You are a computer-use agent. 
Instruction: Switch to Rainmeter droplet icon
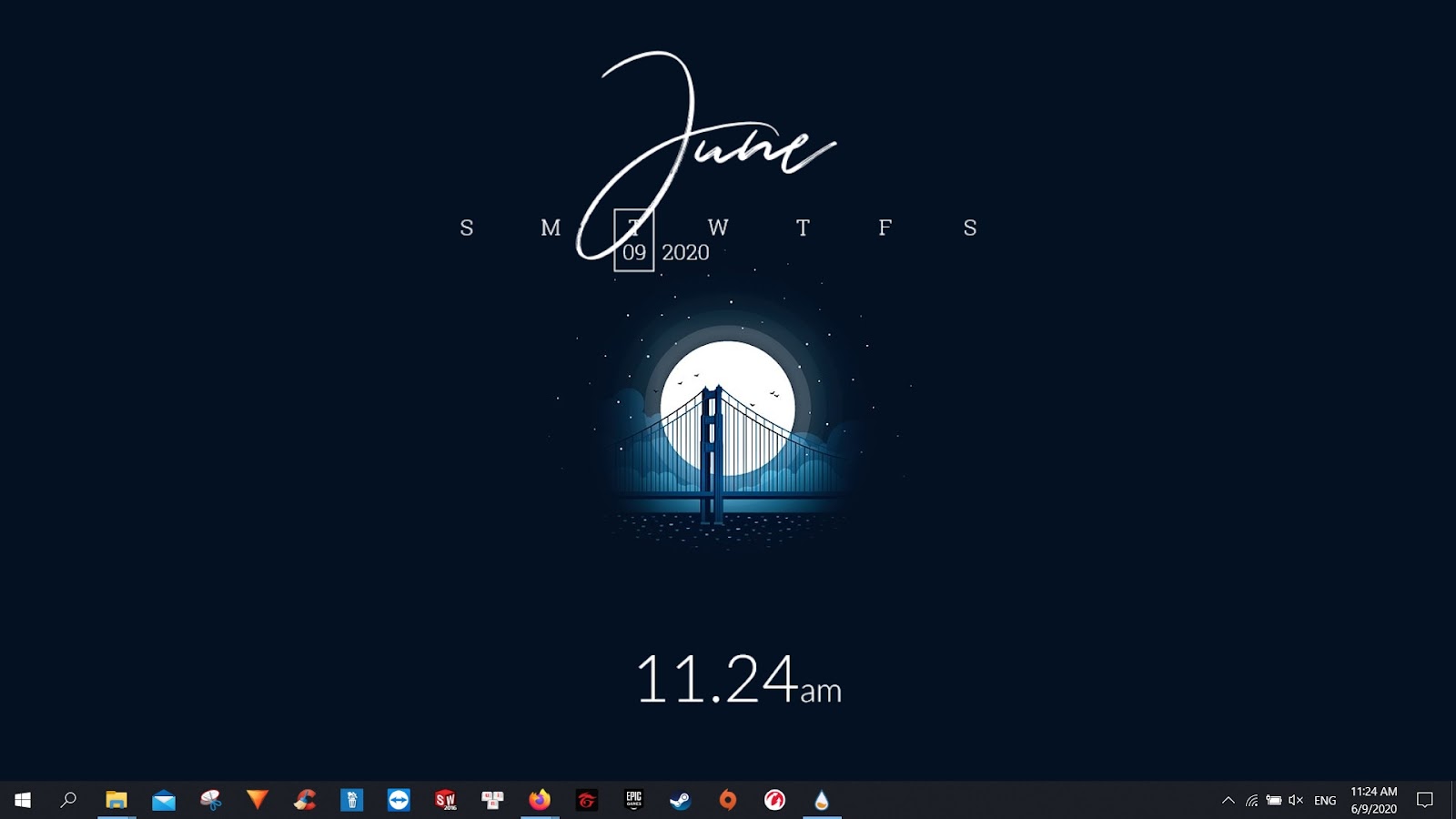tap(822, 800)
